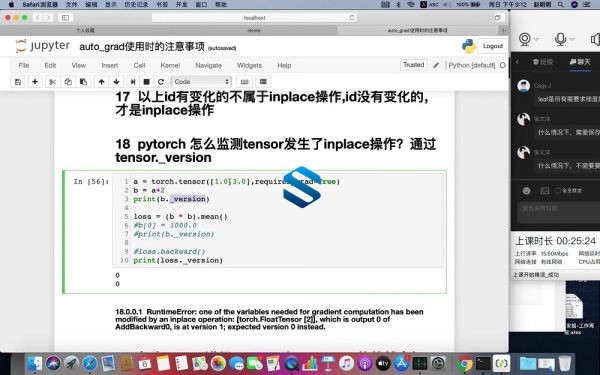Copy selected cells via the toolbar icon
600x375 pixels.
[68, 82]
